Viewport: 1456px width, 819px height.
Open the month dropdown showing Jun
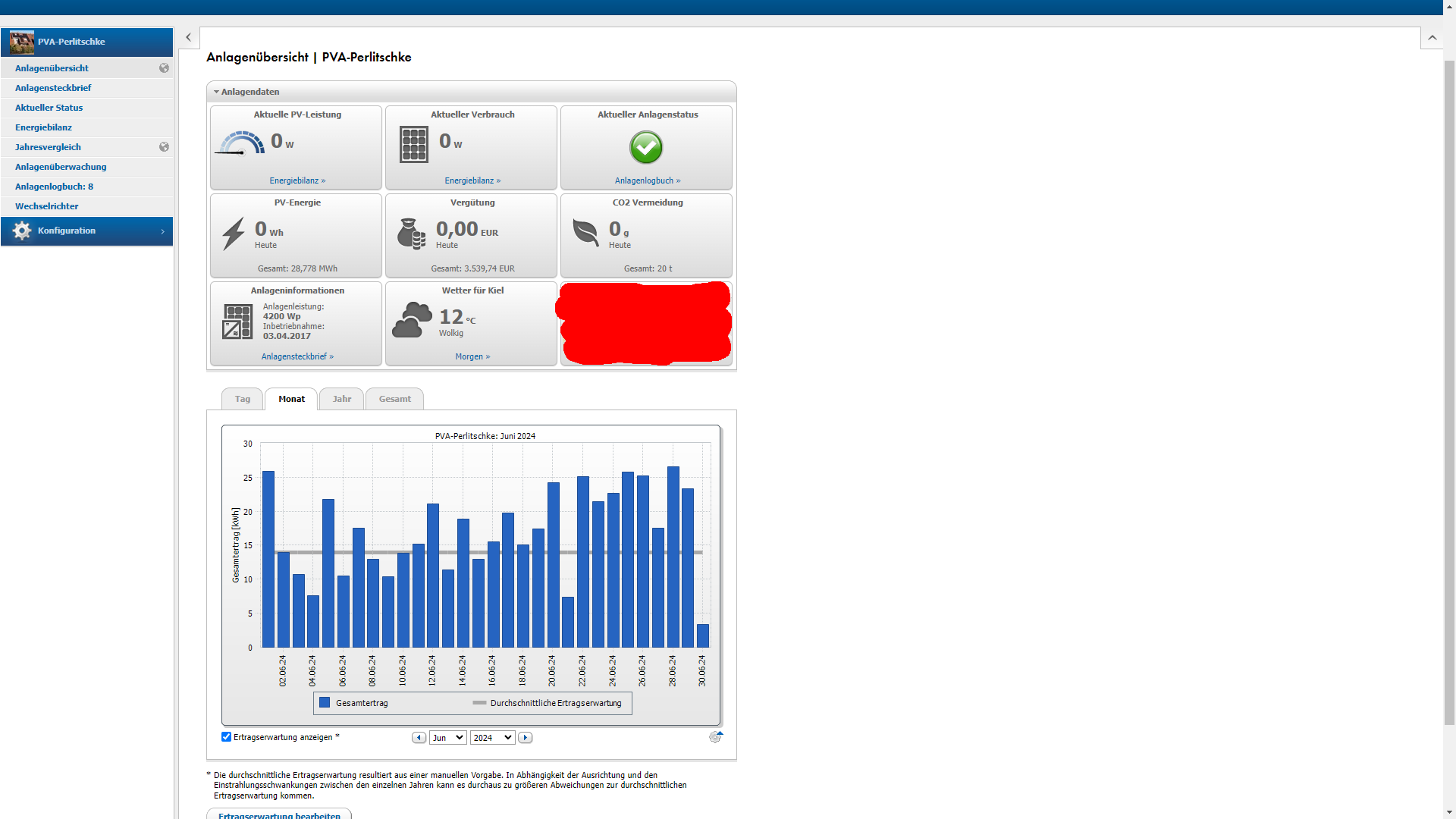click(x=447, y=738)
